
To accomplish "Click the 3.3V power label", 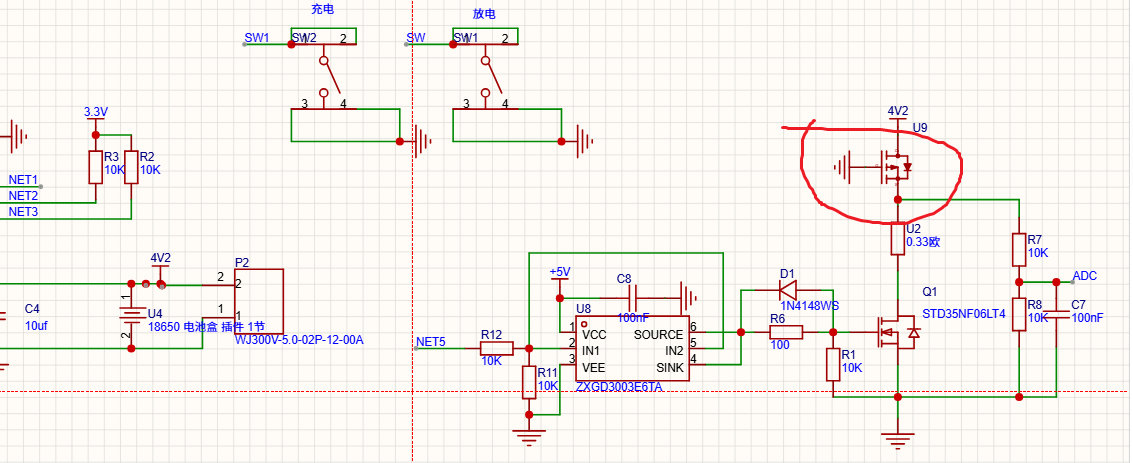I will 96,112.
